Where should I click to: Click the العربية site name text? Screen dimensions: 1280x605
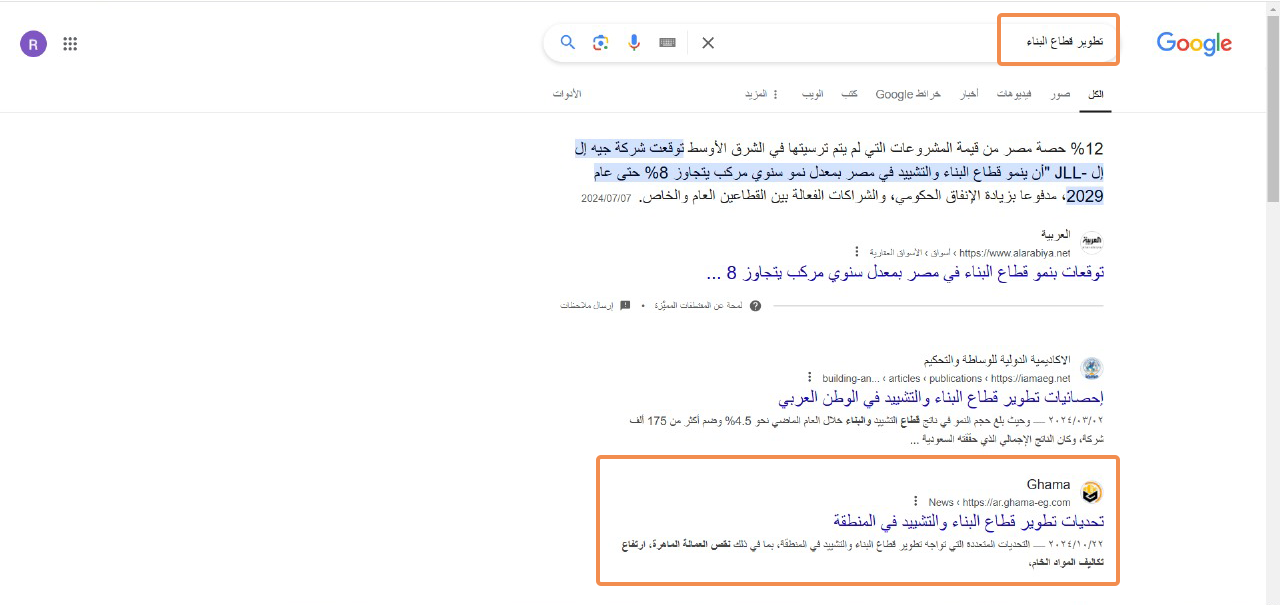(x=1056, y=234)
